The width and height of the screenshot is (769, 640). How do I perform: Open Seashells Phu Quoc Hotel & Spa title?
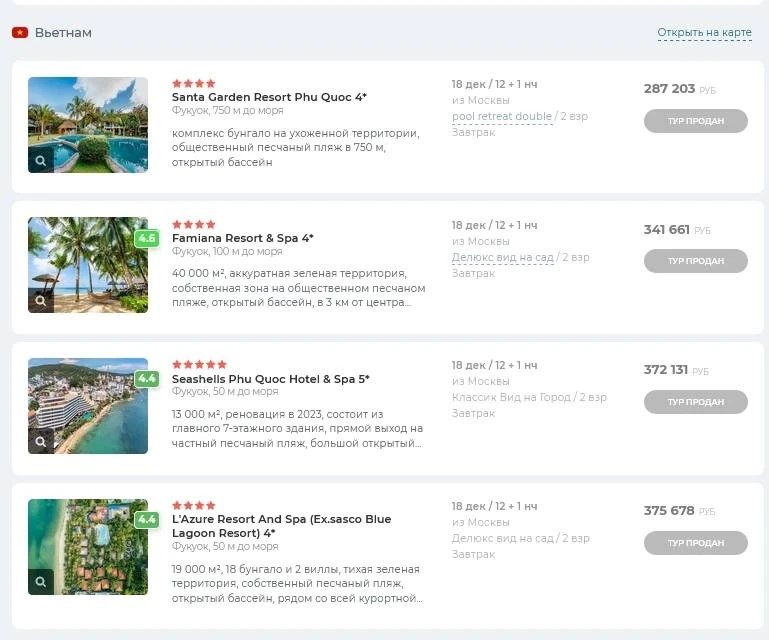270,379
